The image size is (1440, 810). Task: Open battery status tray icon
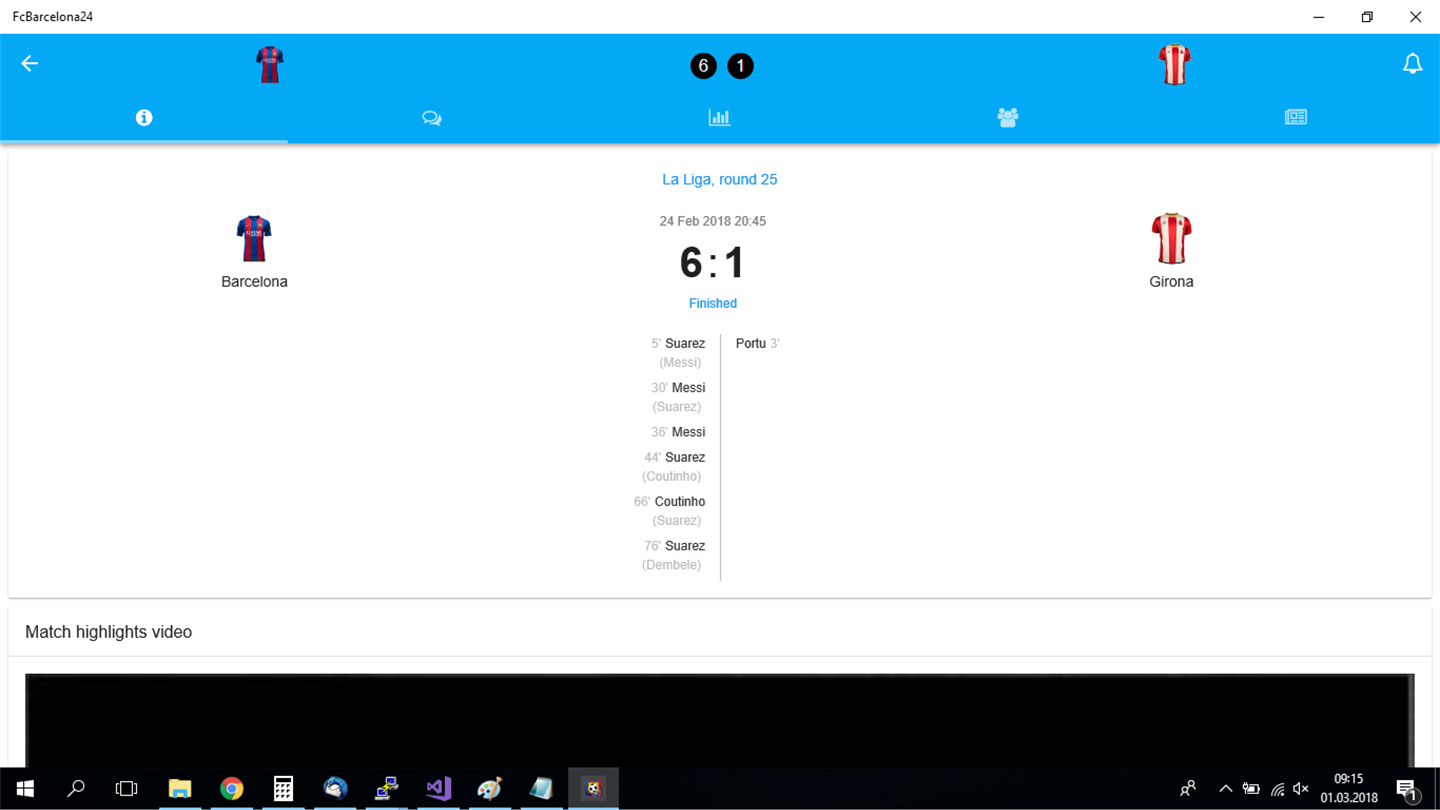1251,789
